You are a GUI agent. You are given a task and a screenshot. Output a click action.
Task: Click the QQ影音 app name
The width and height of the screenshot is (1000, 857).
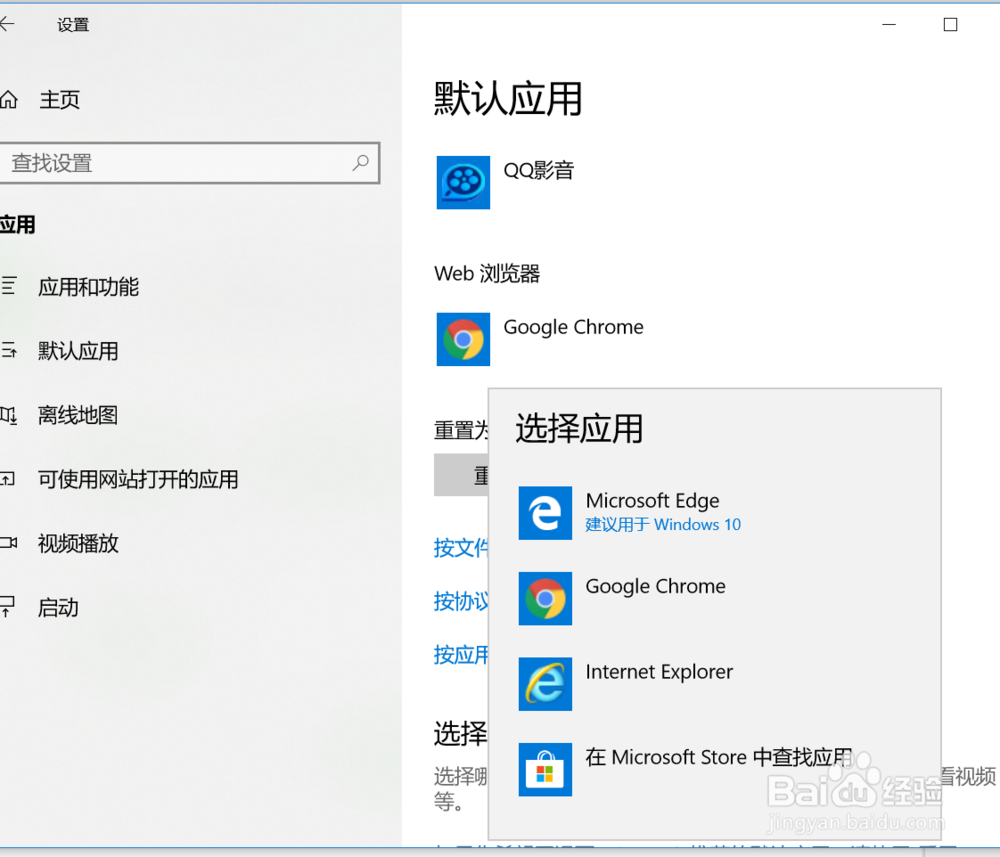click(539, 170)
